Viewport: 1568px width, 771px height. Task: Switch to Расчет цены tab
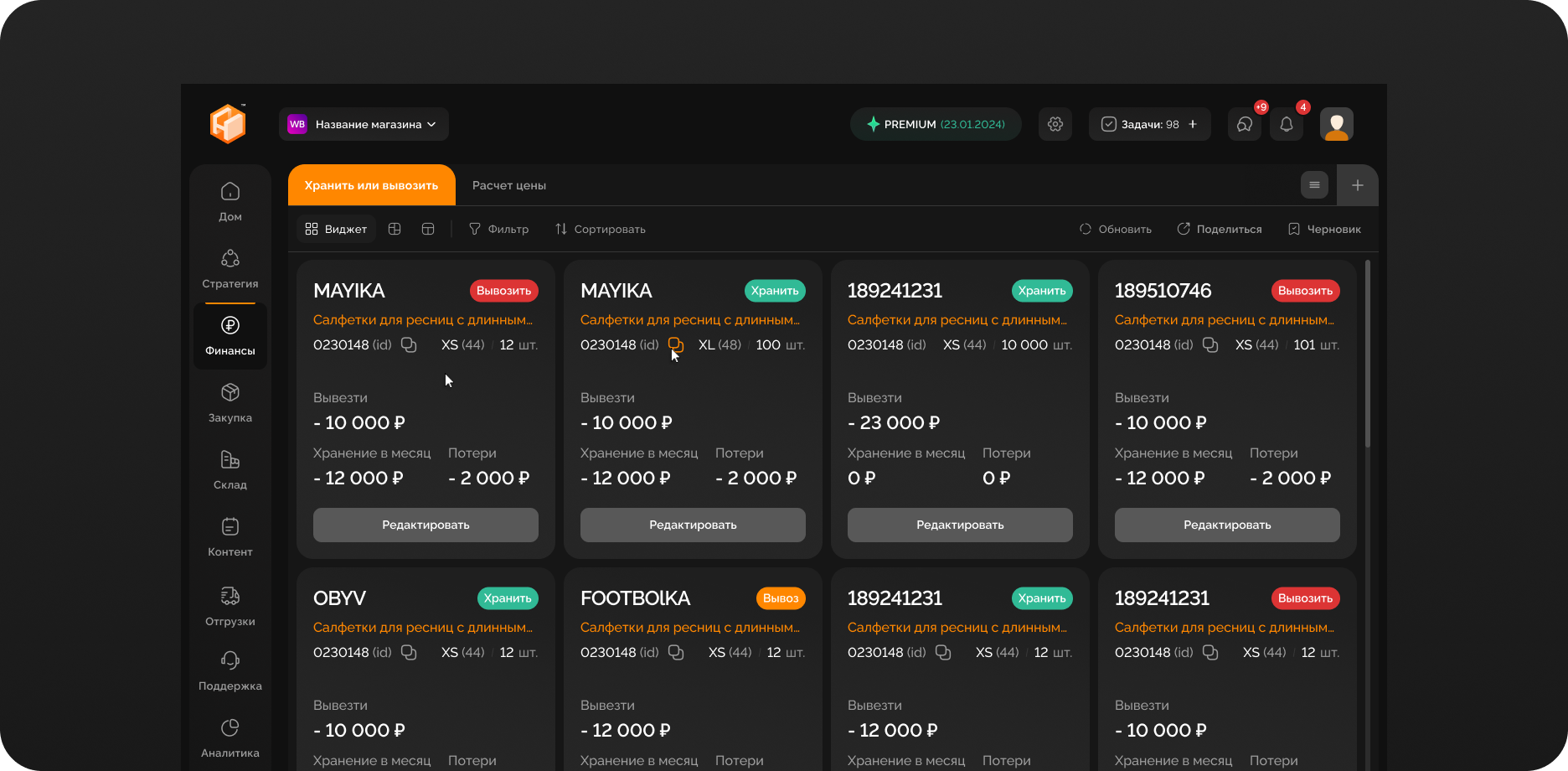508,185
